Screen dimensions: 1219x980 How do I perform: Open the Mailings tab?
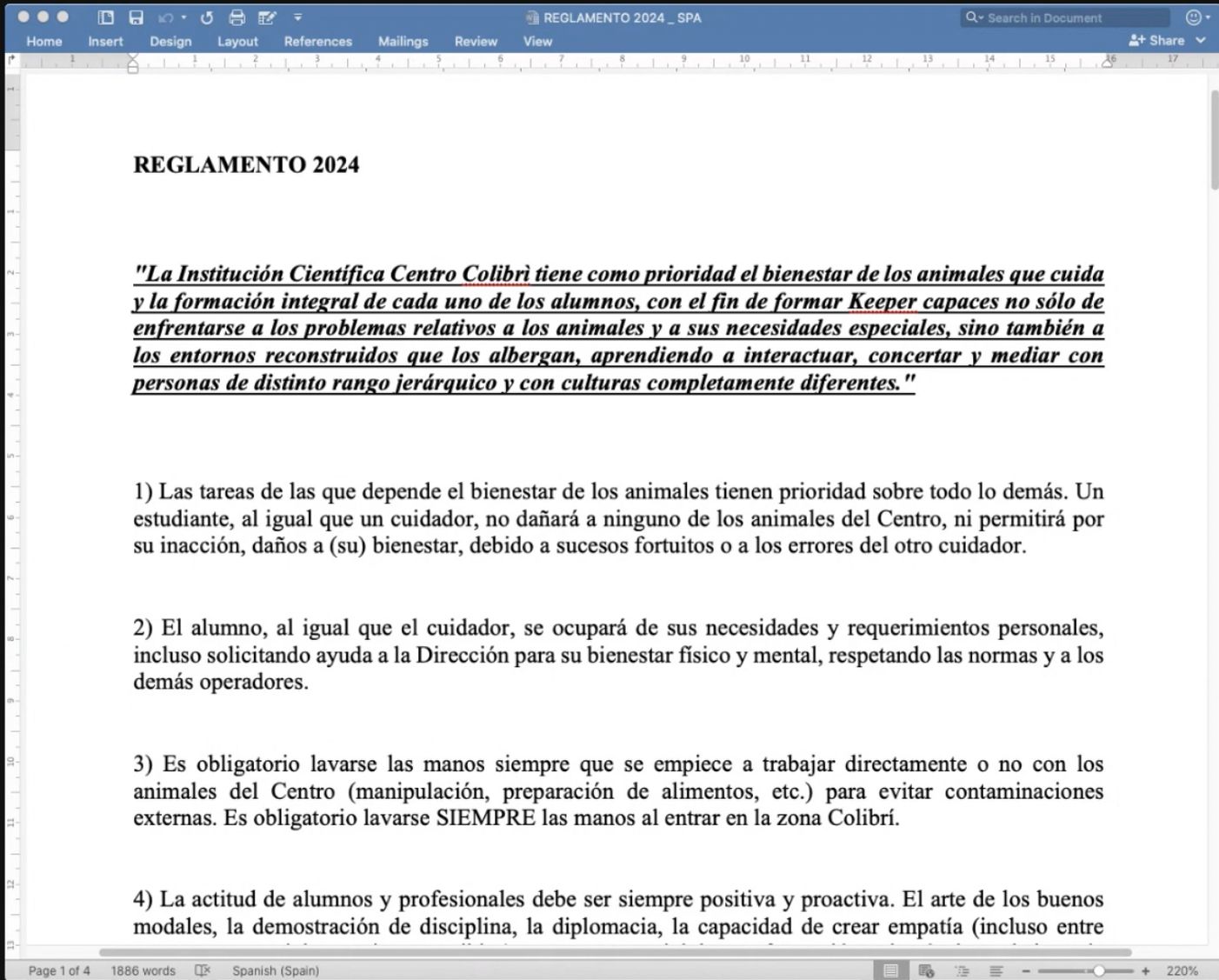point(403,41)
